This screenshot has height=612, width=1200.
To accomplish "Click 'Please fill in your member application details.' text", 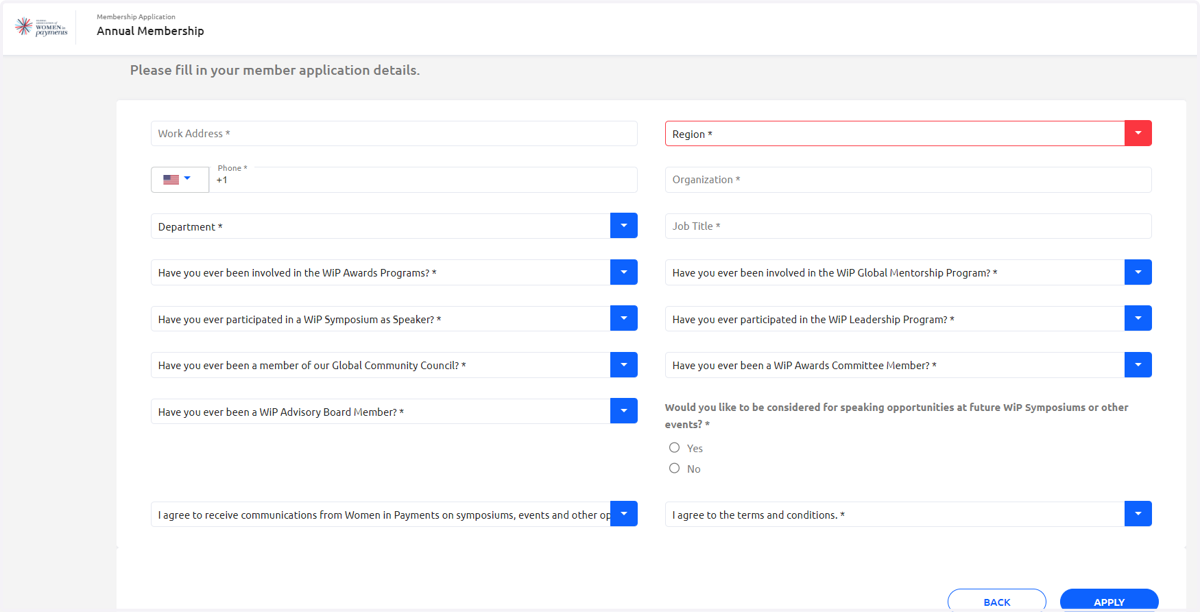I will point(275,71).
